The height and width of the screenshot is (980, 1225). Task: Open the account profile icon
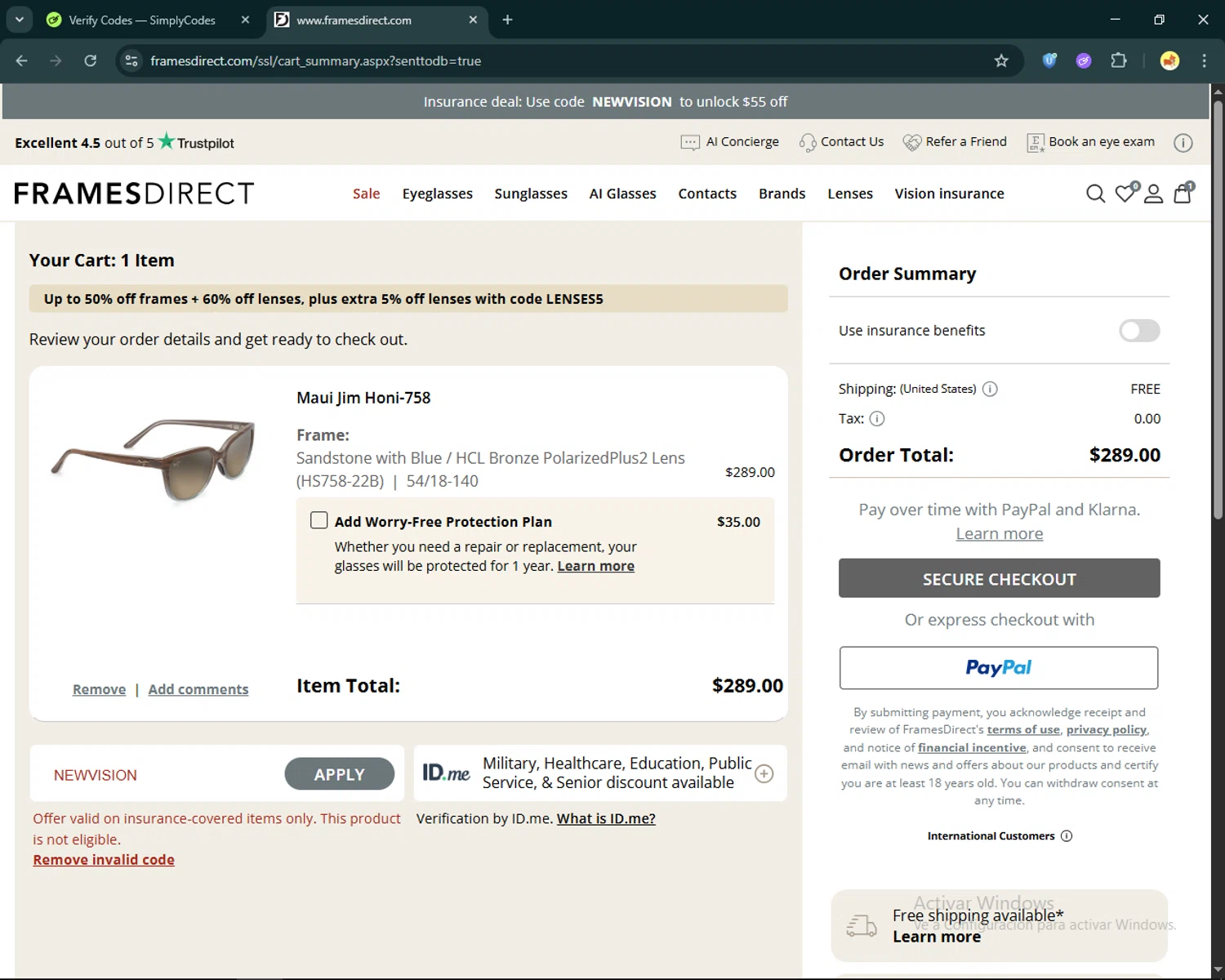tap(1153, 194)
